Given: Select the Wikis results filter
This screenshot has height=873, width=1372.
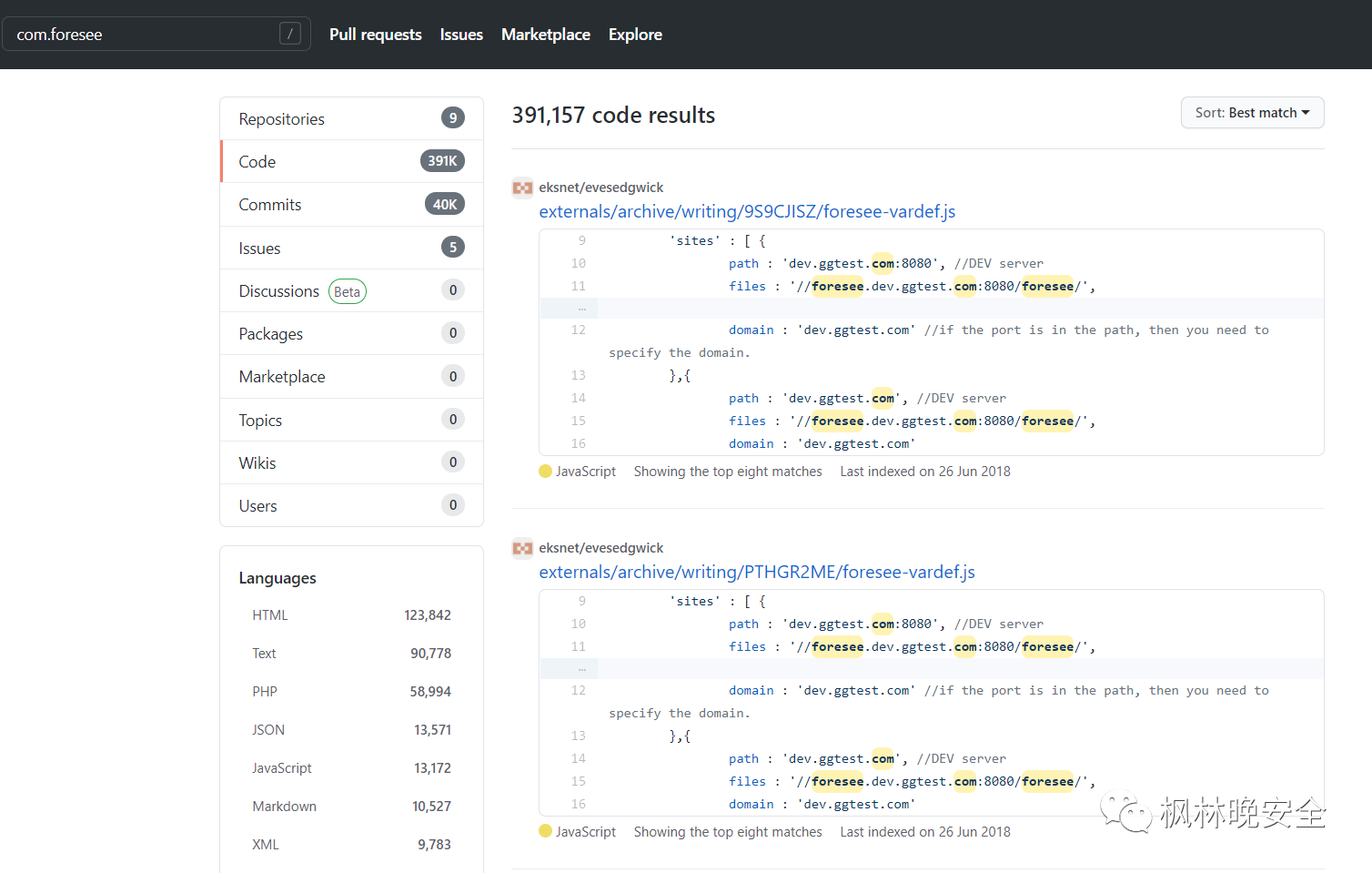Looking at the screenshot, I should 351,462.
